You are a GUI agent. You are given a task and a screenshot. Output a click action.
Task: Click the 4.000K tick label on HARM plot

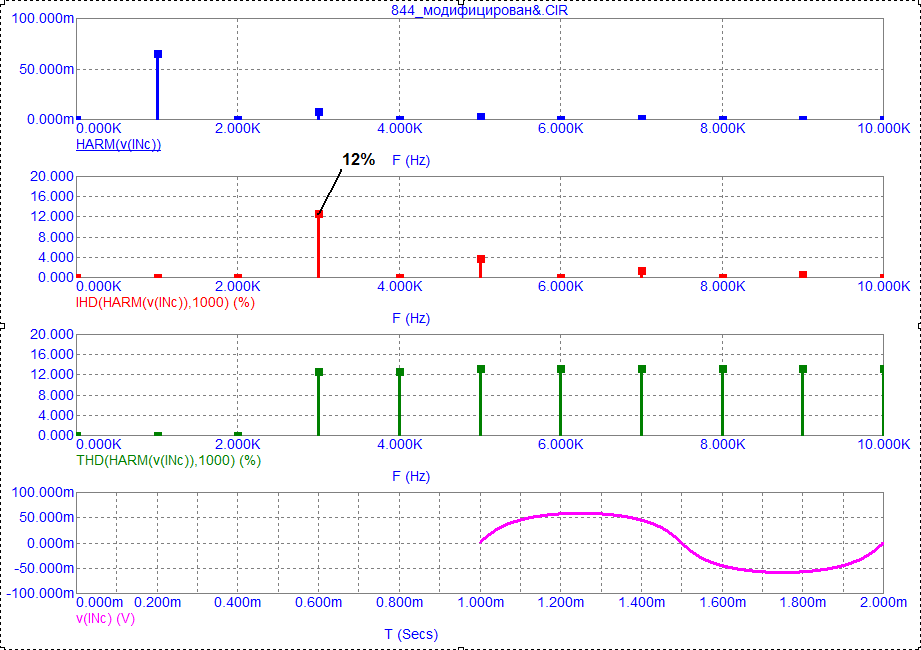399,129
